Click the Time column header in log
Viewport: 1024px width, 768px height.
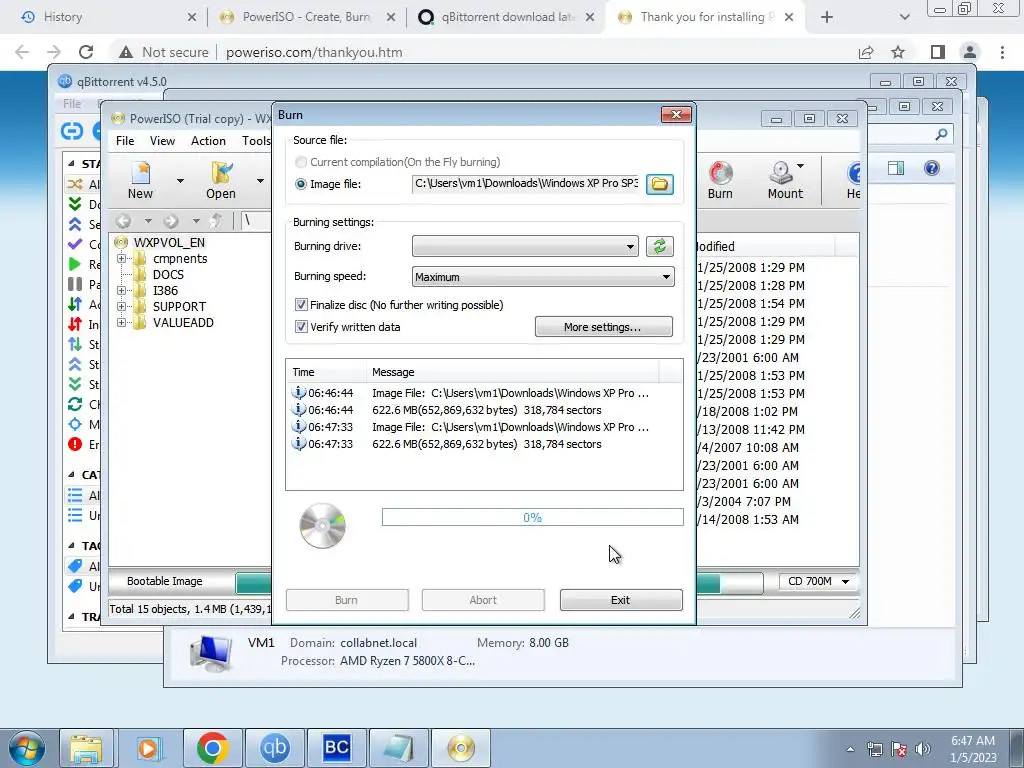[x=325, y=372]
